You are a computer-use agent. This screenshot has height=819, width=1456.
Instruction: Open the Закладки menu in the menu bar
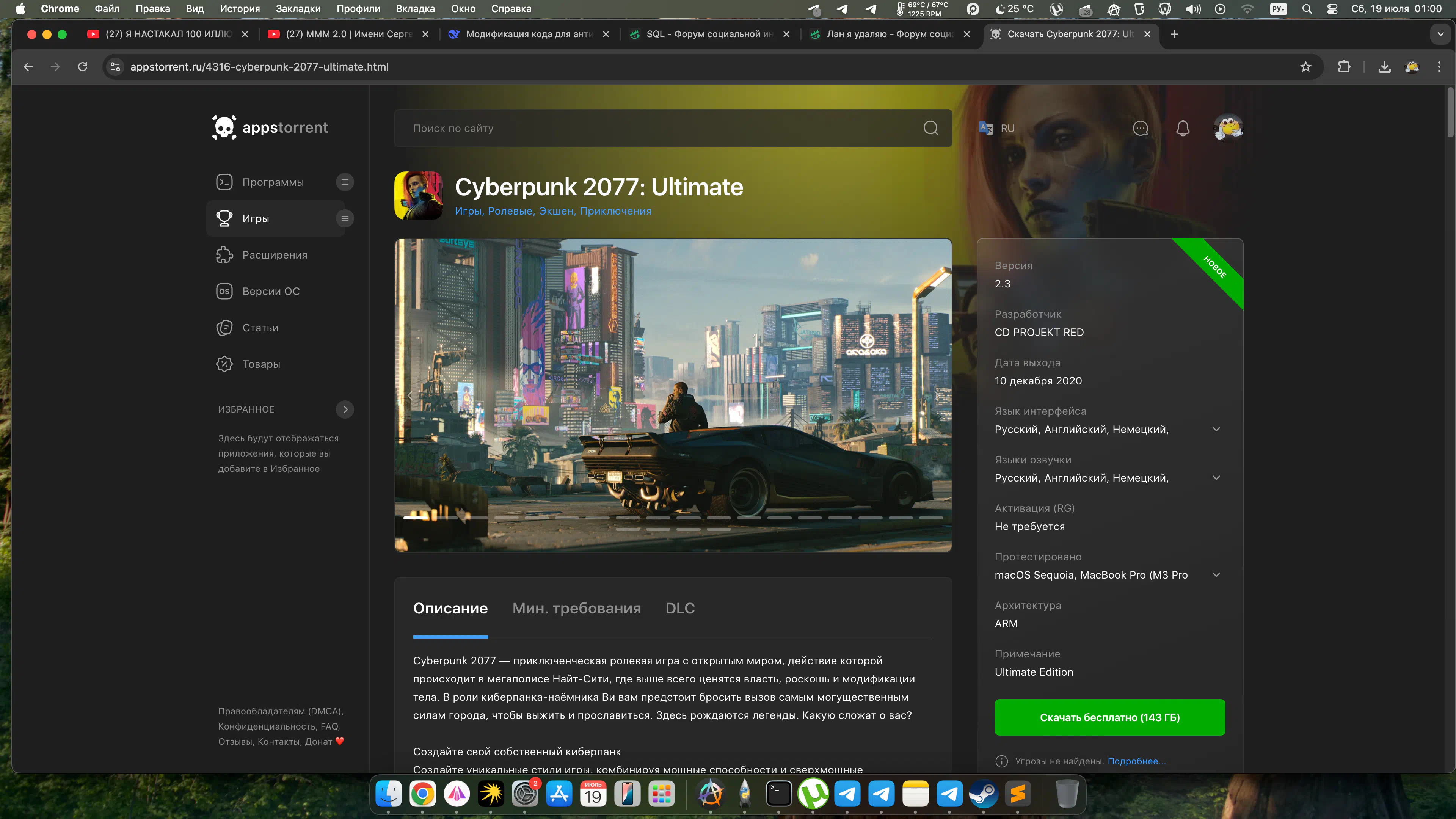pos(298,8)
